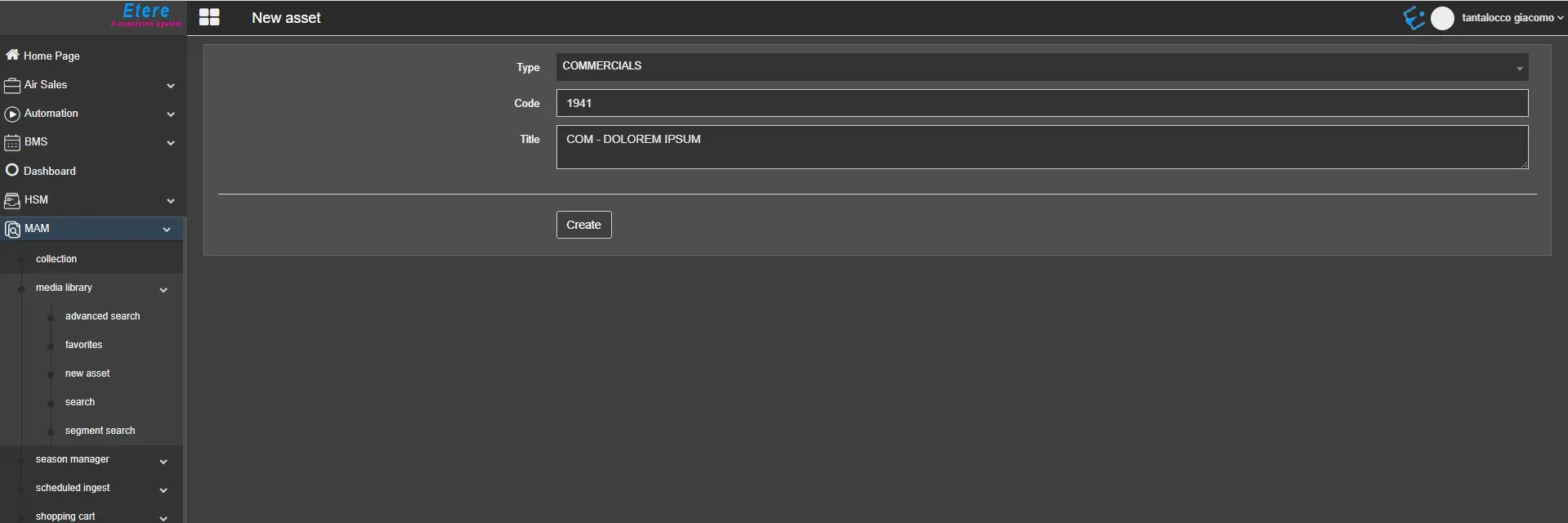Click the BMS calendar icon
This screenshot has width=1568, height=523.
point(12,142)
